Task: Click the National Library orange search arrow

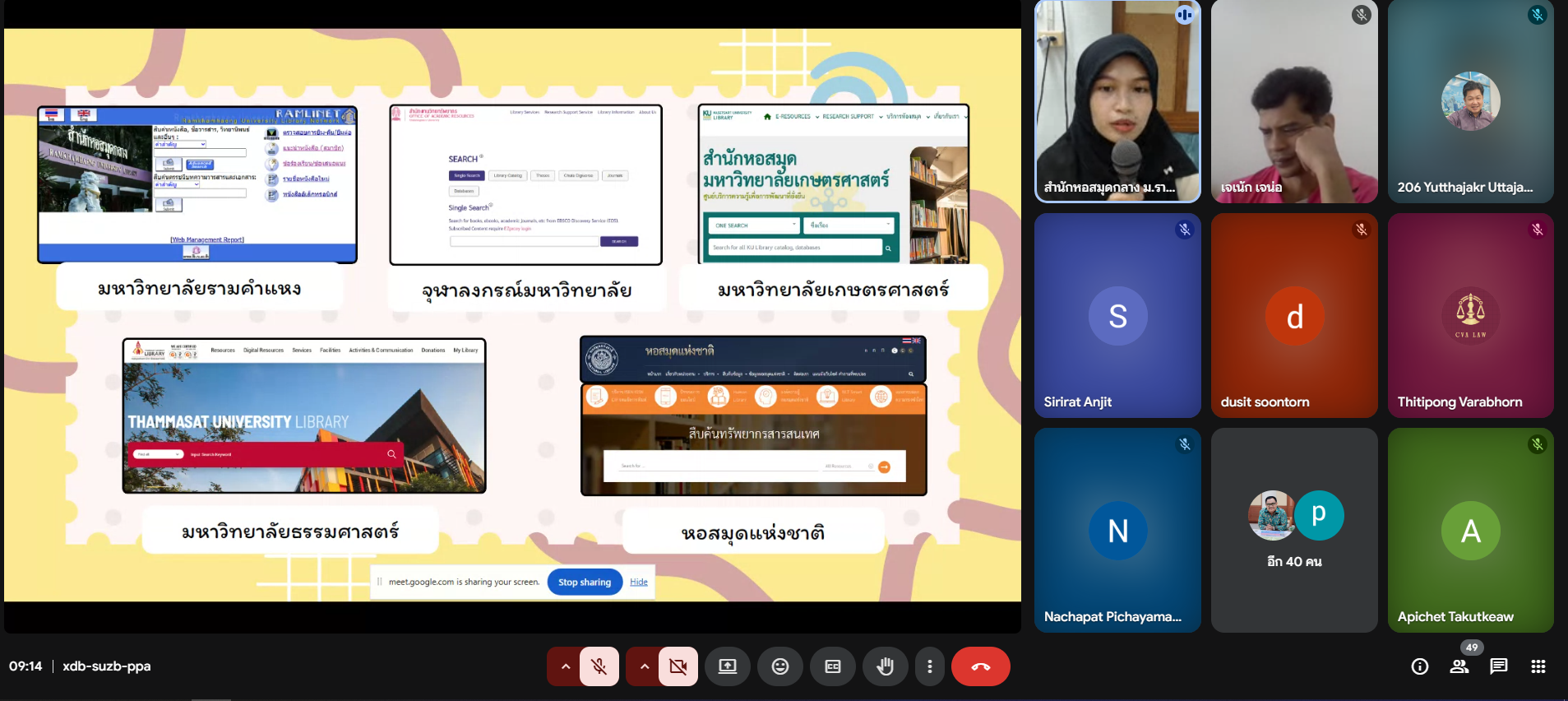Action: (884, 467)
